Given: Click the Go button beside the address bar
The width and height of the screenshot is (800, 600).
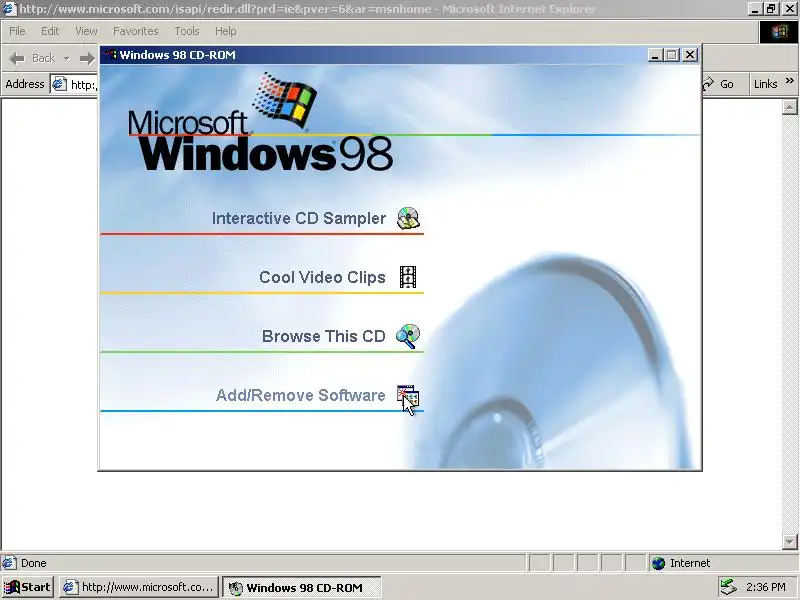Looking at the screenshot, I should click(x=720, y=84).
